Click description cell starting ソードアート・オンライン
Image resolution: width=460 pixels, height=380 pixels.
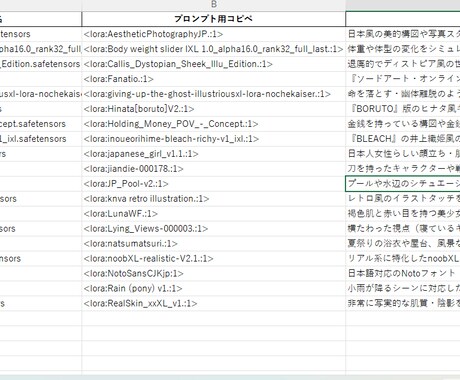click(403, 79)
